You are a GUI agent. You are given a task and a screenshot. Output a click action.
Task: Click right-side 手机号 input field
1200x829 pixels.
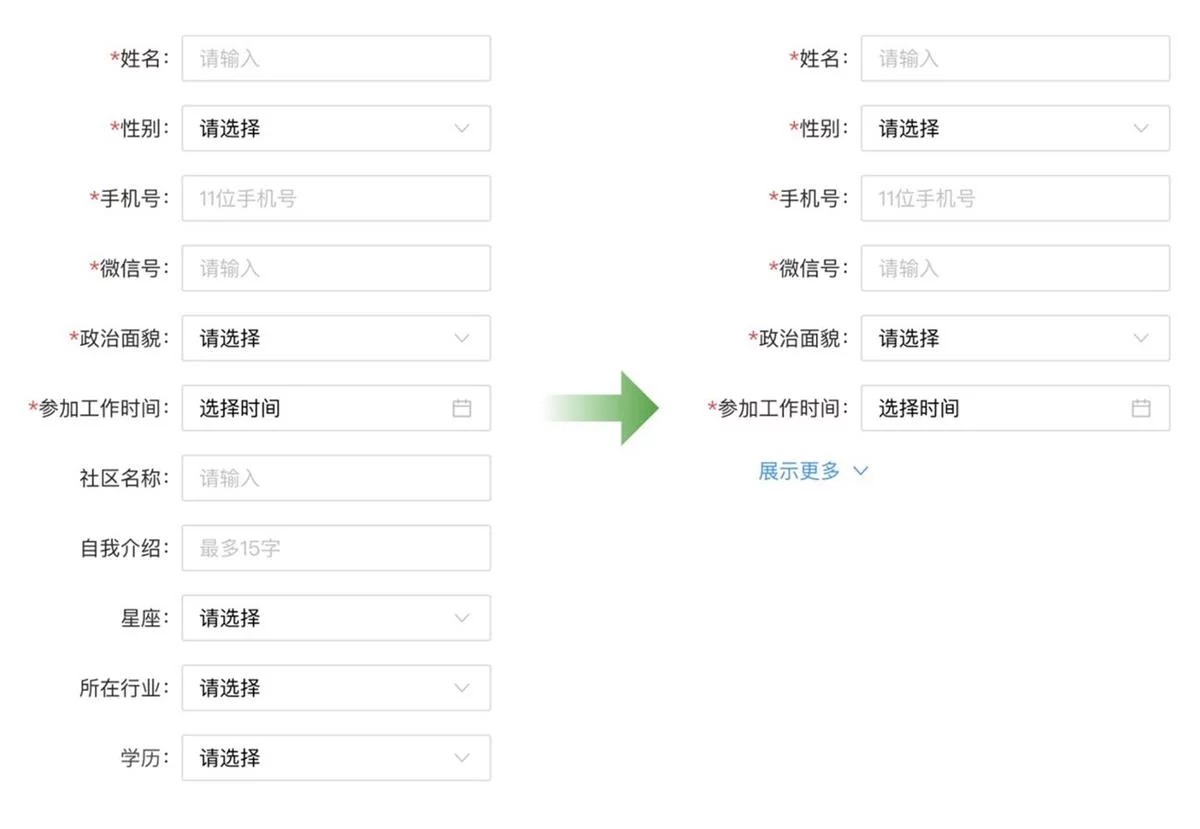1015,198
